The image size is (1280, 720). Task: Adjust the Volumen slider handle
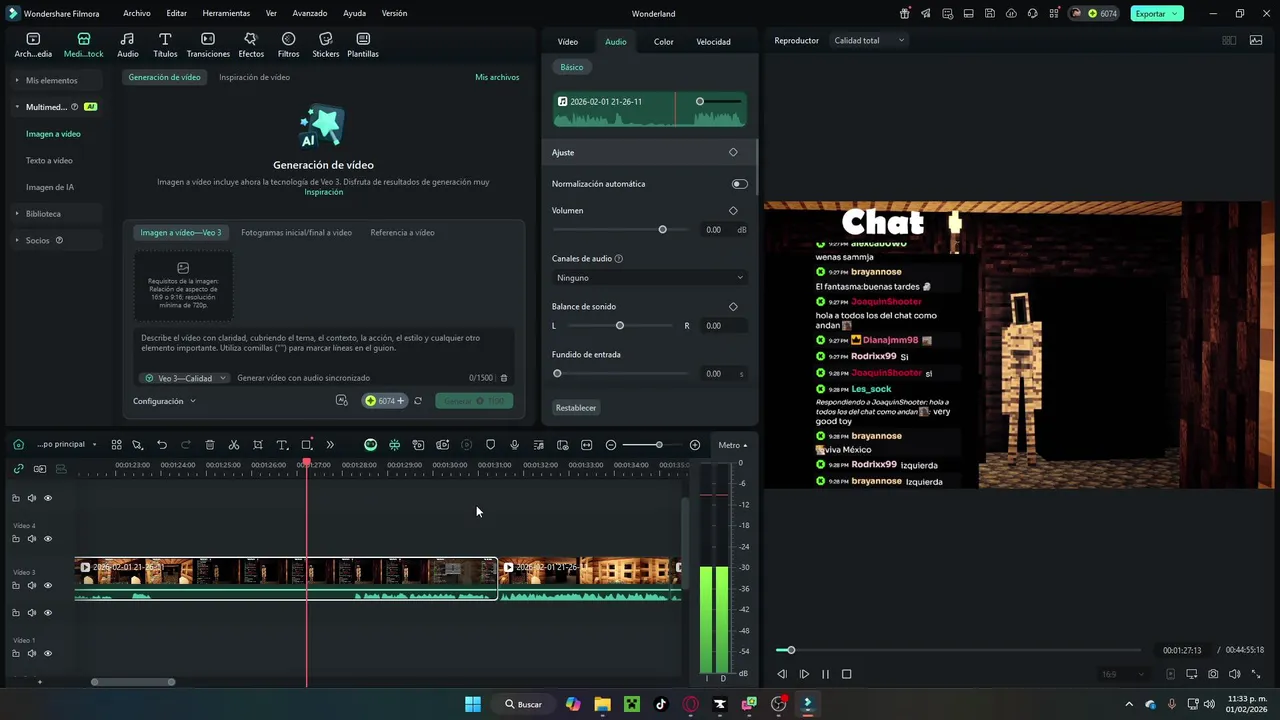click(x=662, y=230)
